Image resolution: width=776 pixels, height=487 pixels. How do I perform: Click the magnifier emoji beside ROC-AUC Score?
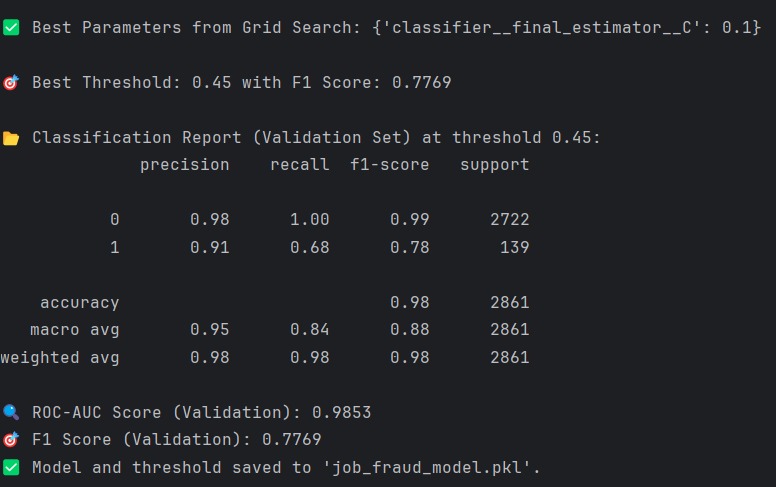(x=11, y=412)
